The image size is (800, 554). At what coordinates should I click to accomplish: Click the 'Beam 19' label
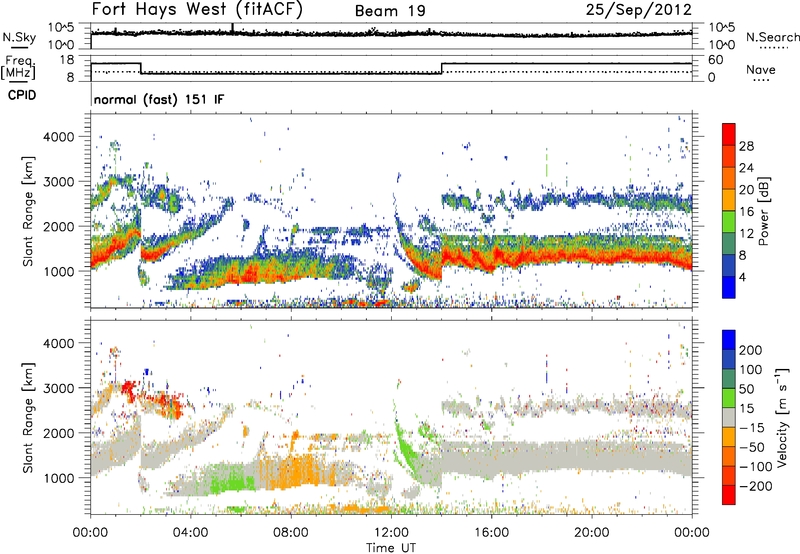(390, 11)
